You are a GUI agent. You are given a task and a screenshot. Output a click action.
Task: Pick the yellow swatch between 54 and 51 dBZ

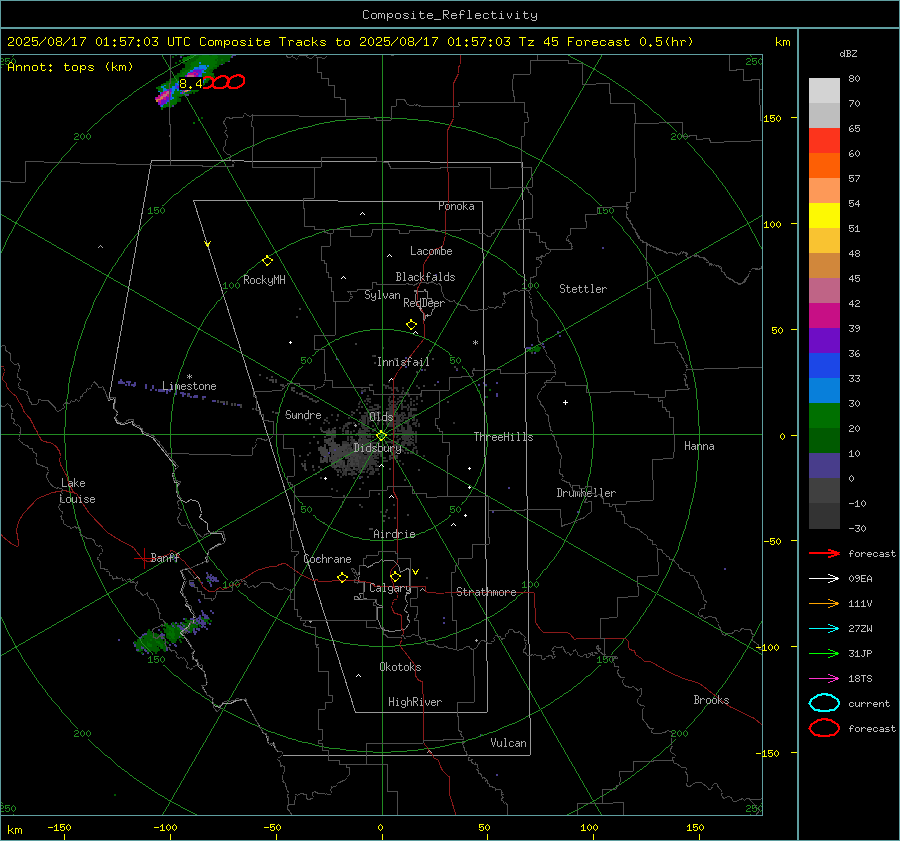point(824,216)
